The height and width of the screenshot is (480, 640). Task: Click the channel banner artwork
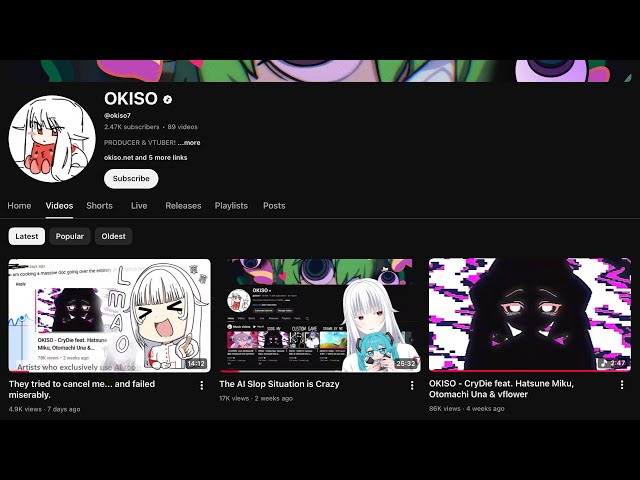(x=320, y=71)
